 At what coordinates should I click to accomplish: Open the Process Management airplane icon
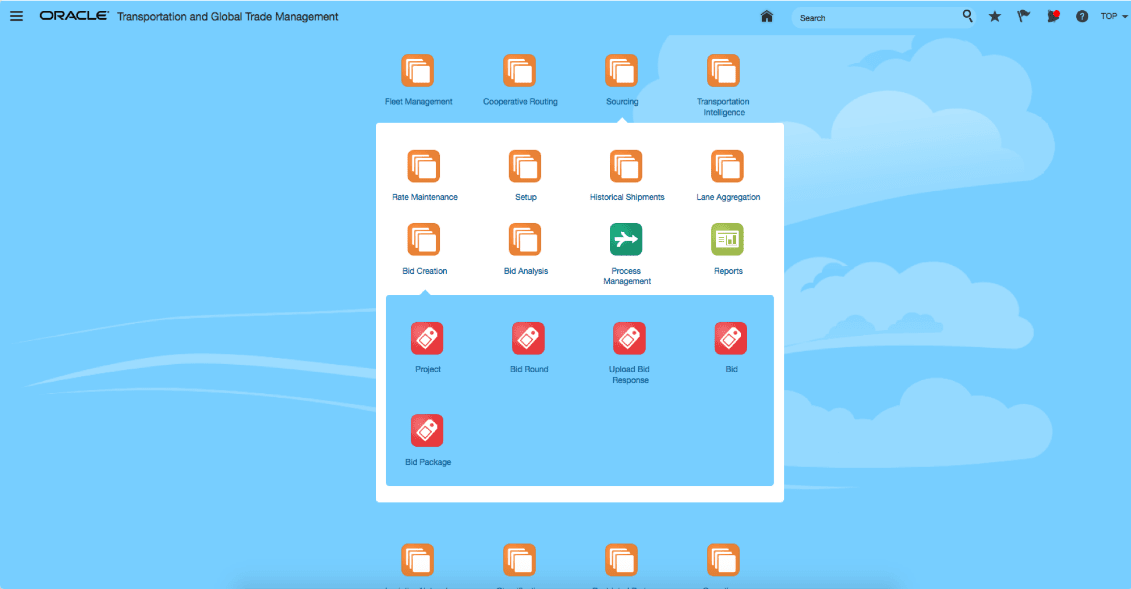click(626, 239)
